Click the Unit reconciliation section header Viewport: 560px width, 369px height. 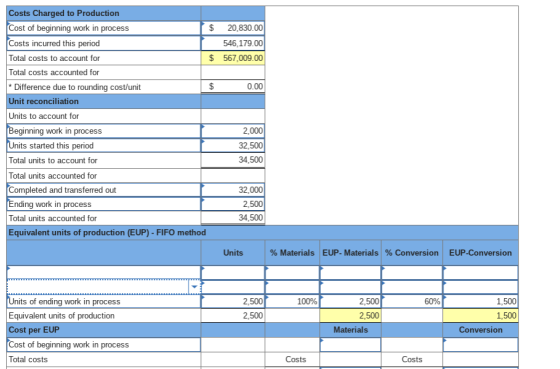click(x=104, y=101)
